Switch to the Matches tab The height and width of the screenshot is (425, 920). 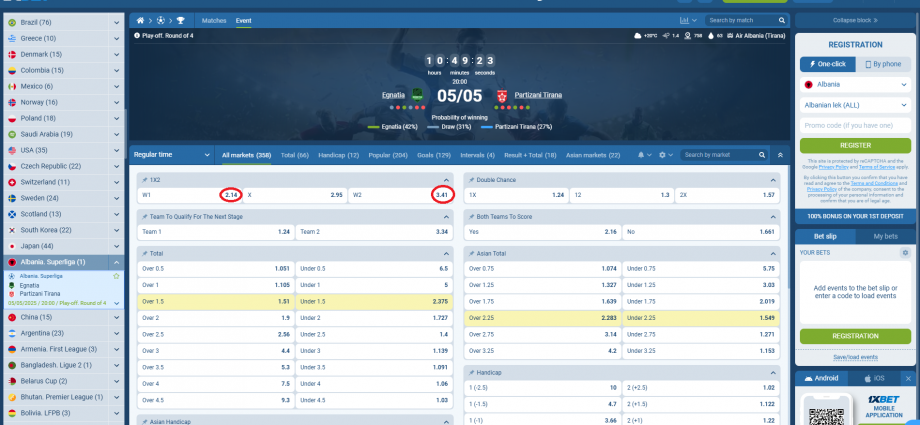(x=214, y=21)
